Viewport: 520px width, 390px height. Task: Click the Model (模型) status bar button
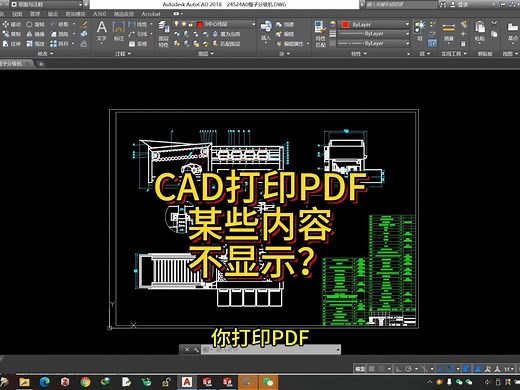click(360, 369)
